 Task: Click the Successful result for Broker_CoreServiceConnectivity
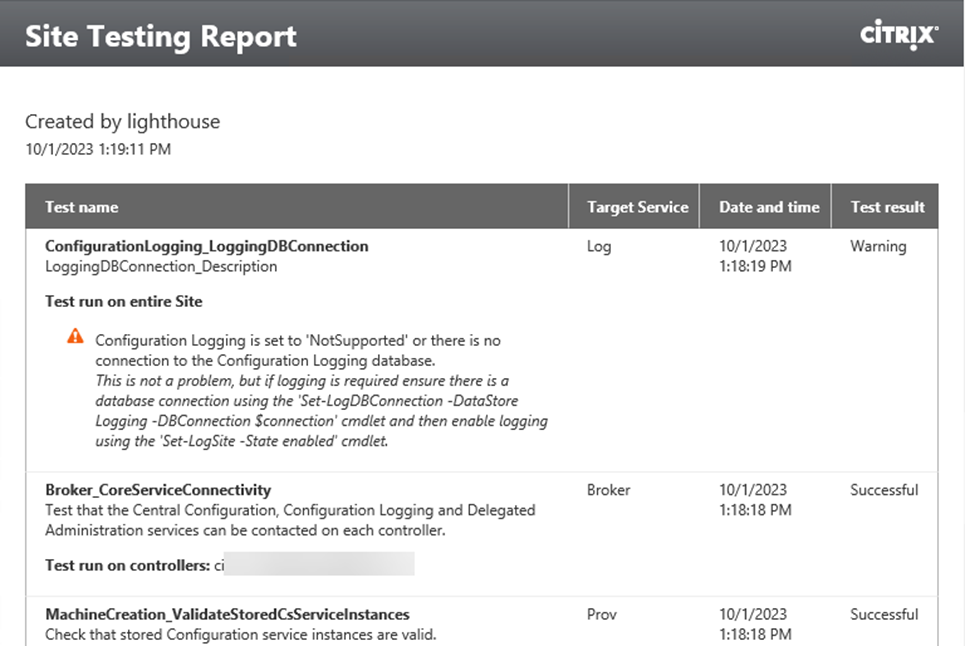(x=884, y=490)
